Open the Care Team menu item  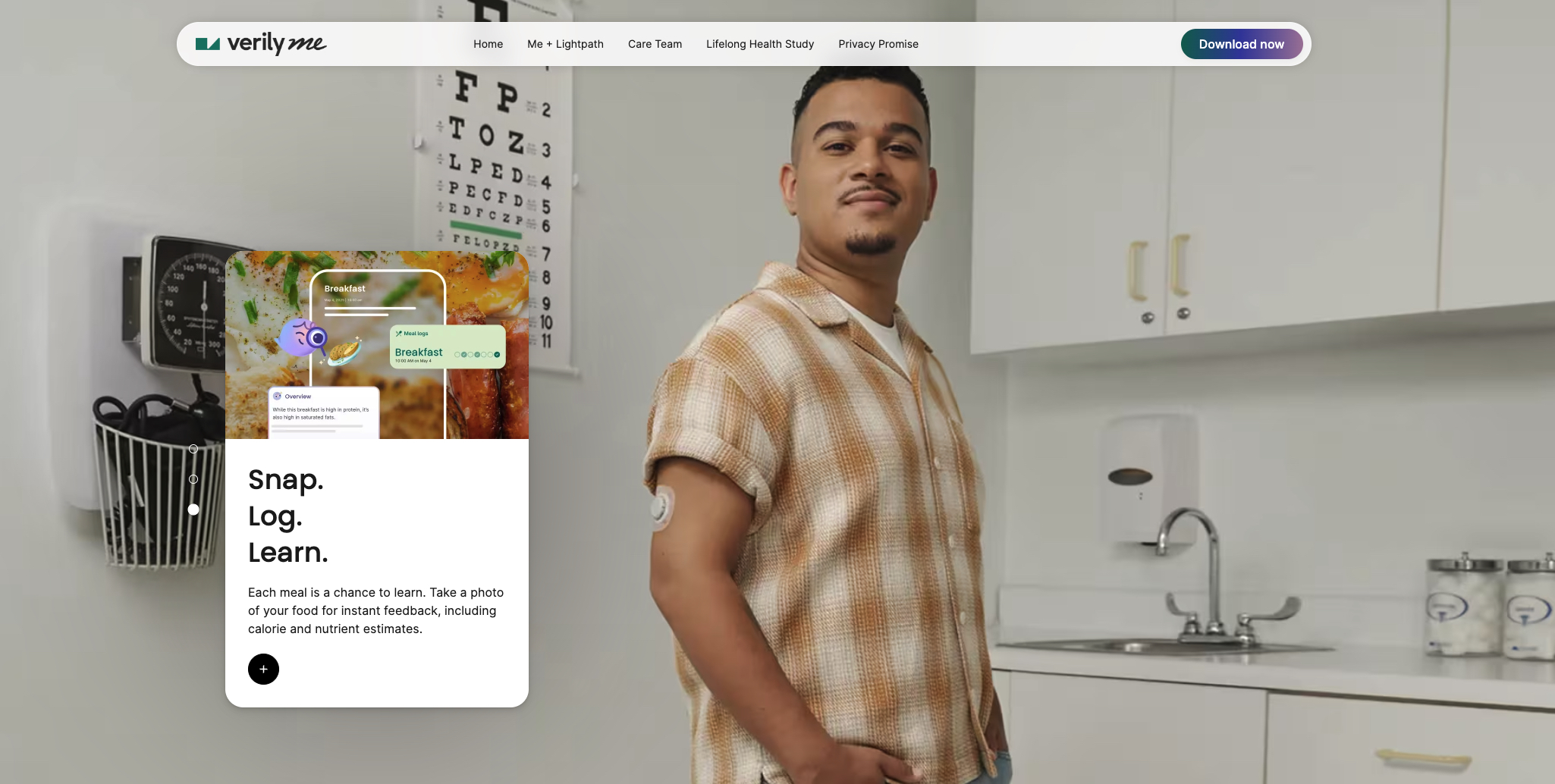pos(655,44)
